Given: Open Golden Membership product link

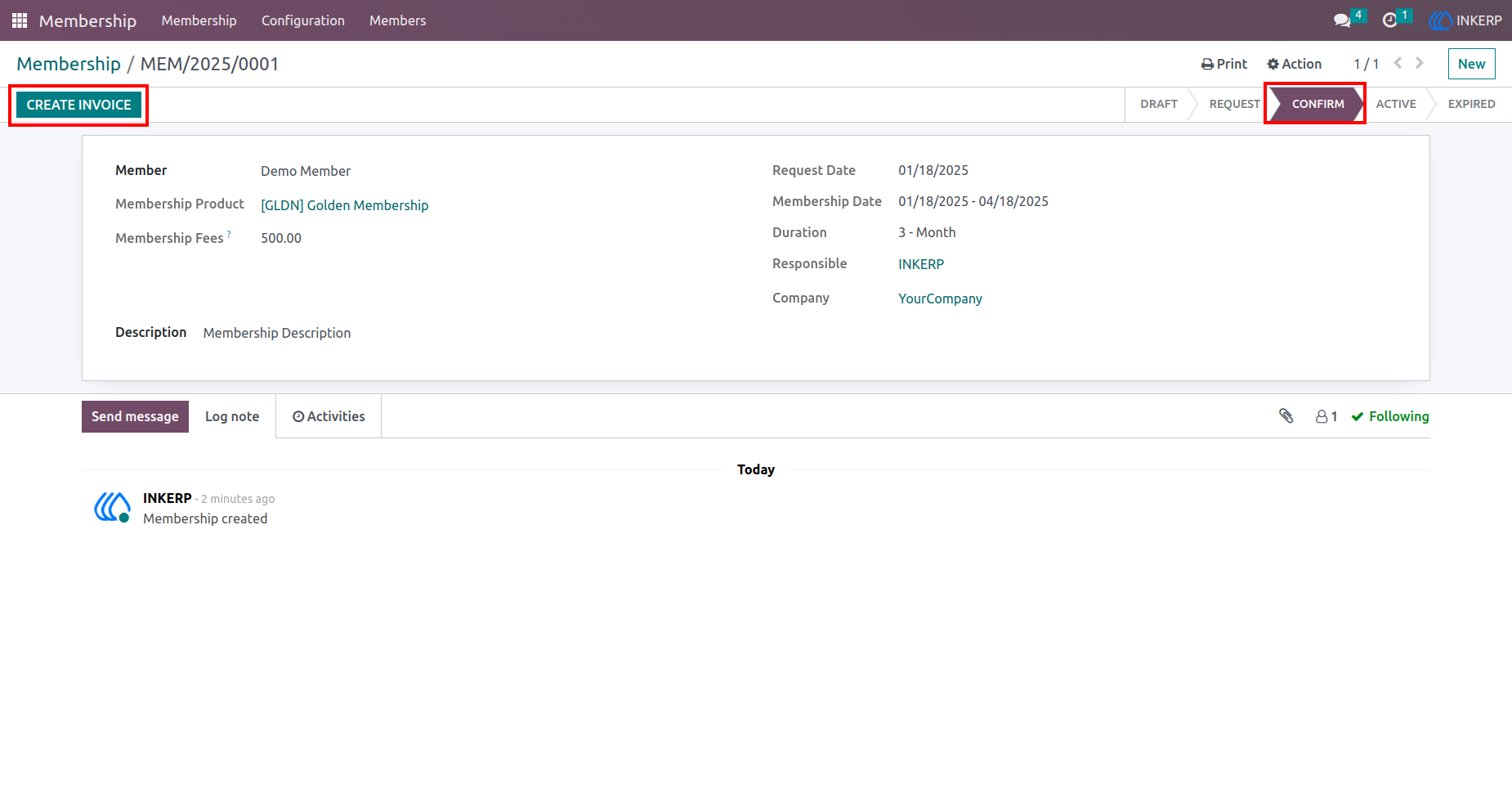Looking at the screenshot, I should click(x=344, y=205).
